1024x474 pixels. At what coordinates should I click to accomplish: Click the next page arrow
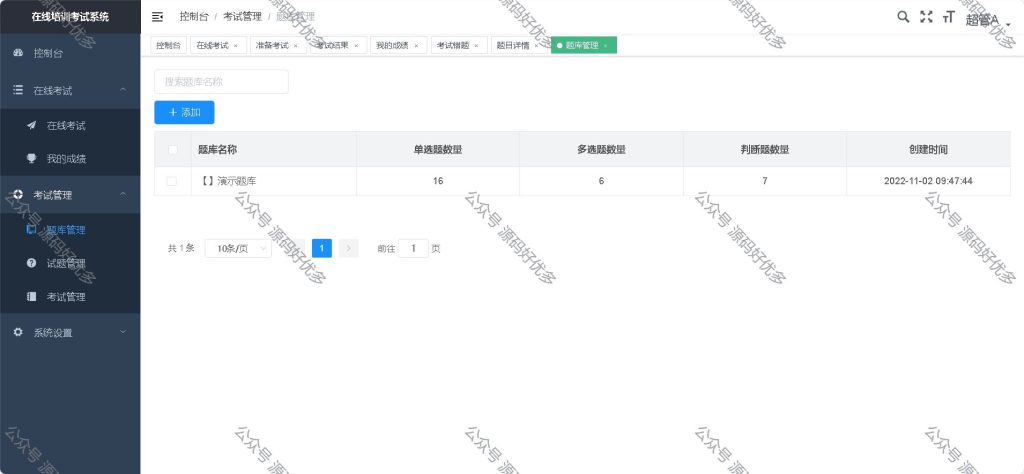(x=349, y=248)
